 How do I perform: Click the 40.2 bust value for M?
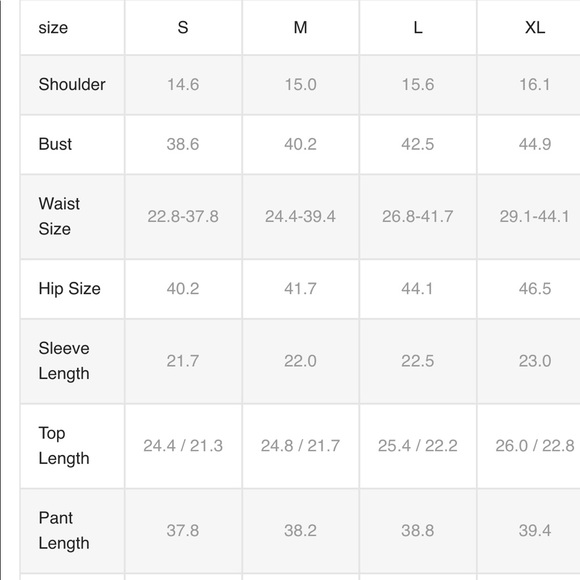click(x=300, y=144)
